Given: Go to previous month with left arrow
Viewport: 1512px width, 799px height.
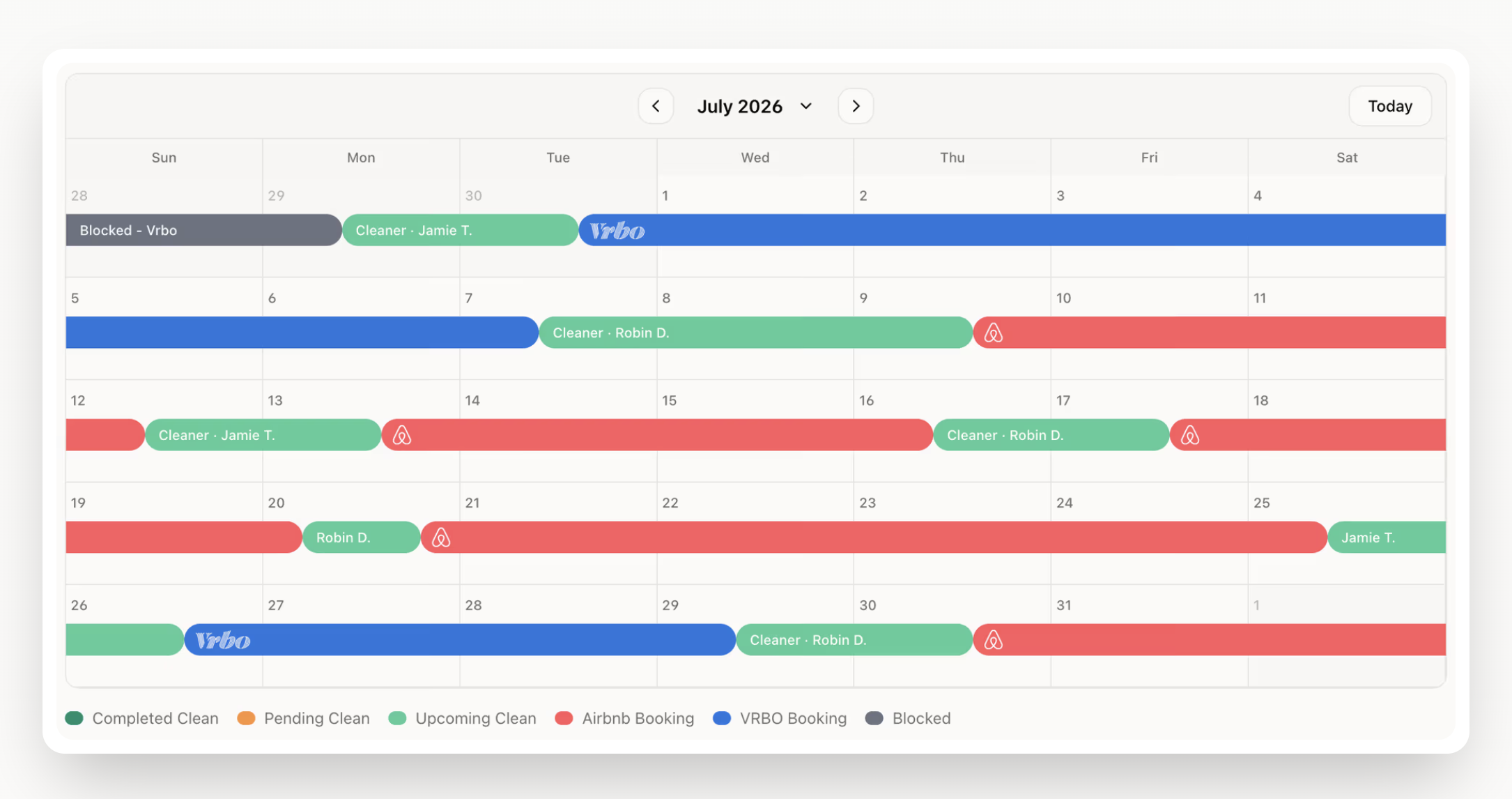Looking at the screenshot, I should [656, 106].
